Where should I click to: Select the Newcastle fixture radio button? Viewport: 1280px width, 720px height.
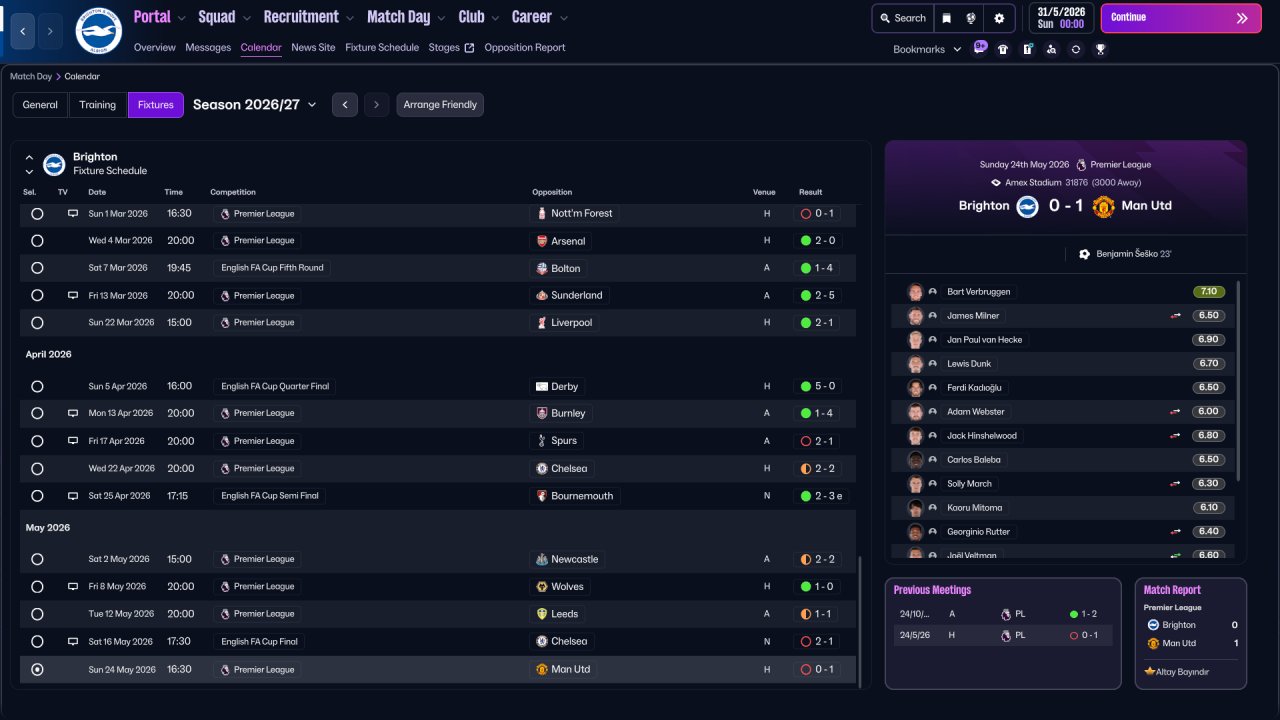(x=37, y=559)
